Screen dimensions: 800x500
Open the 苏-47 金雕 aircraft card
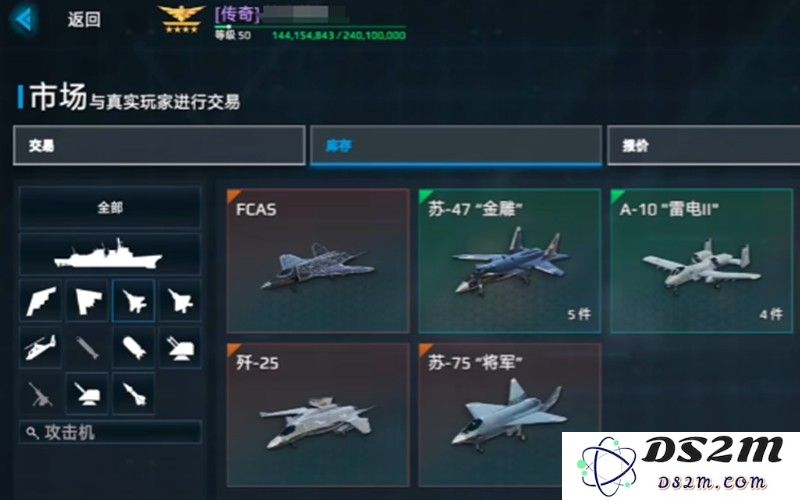(x=510, y=261)
